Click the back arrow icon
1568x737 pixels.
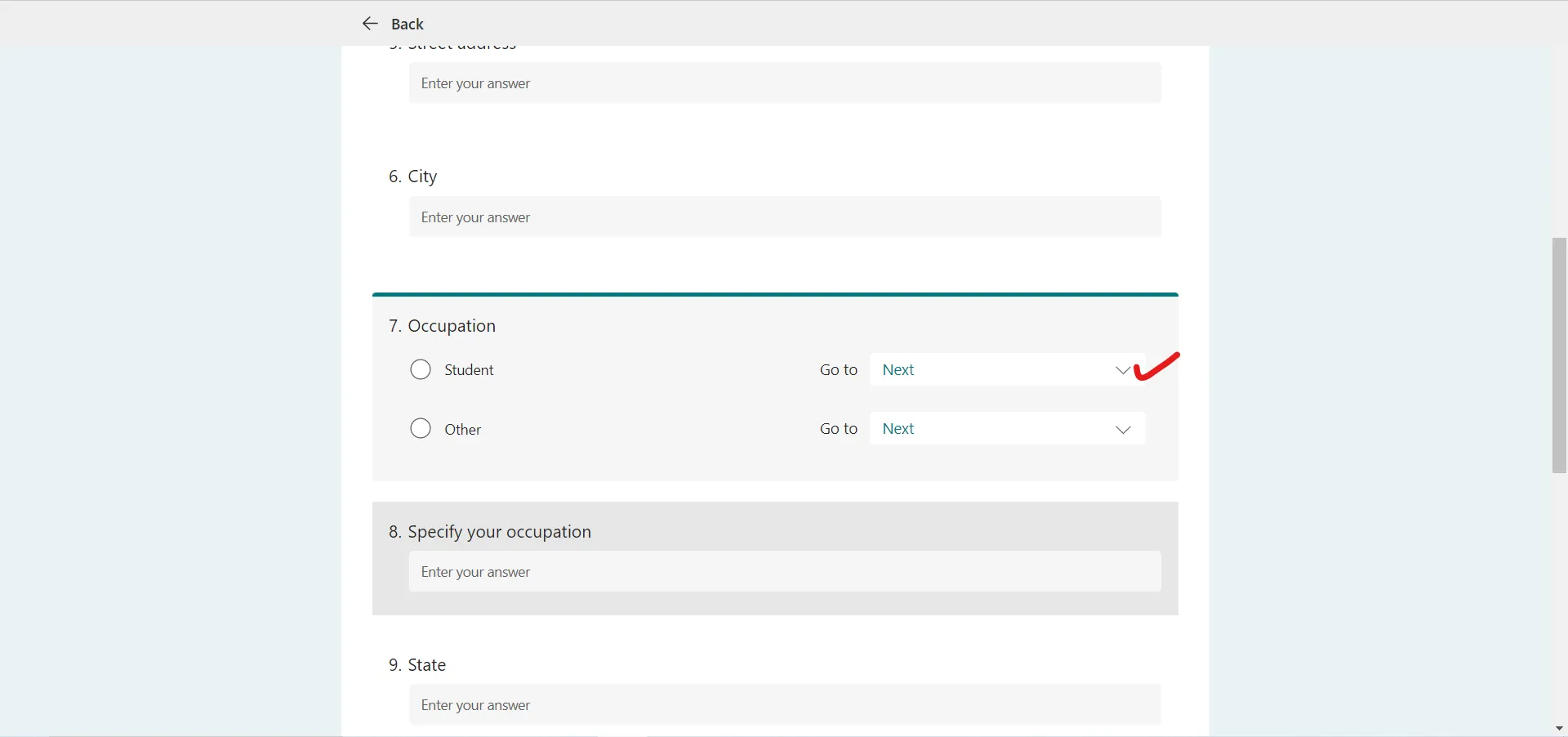[370, 24]
